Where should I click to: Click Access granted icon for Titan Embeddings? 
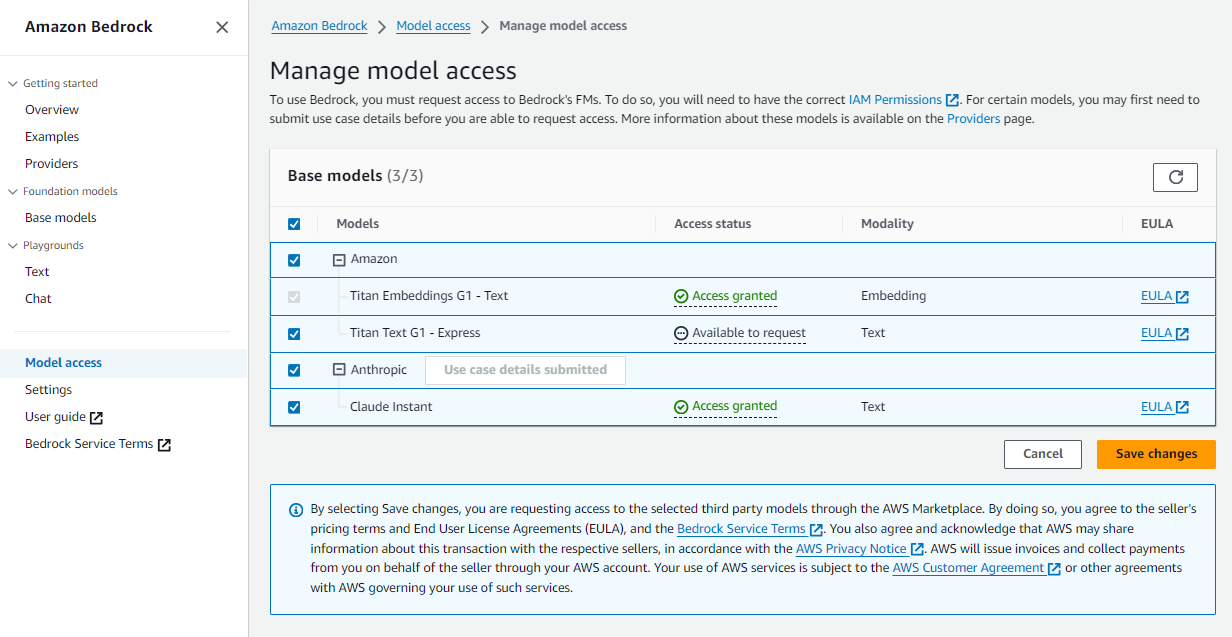tap(681, 297)
